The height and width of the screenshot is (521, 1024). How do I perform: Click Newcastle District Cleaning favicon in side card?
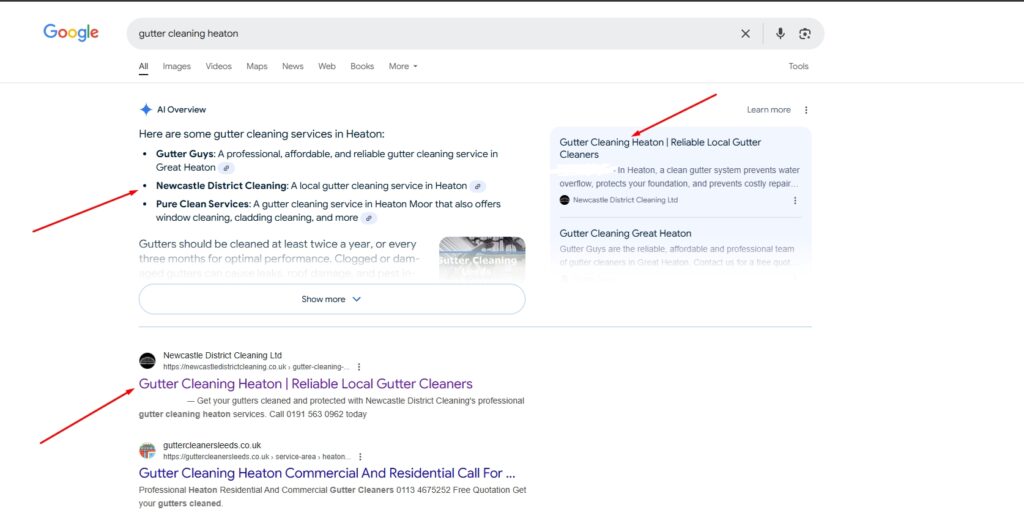pyautogui.click(x=564, y=200)
